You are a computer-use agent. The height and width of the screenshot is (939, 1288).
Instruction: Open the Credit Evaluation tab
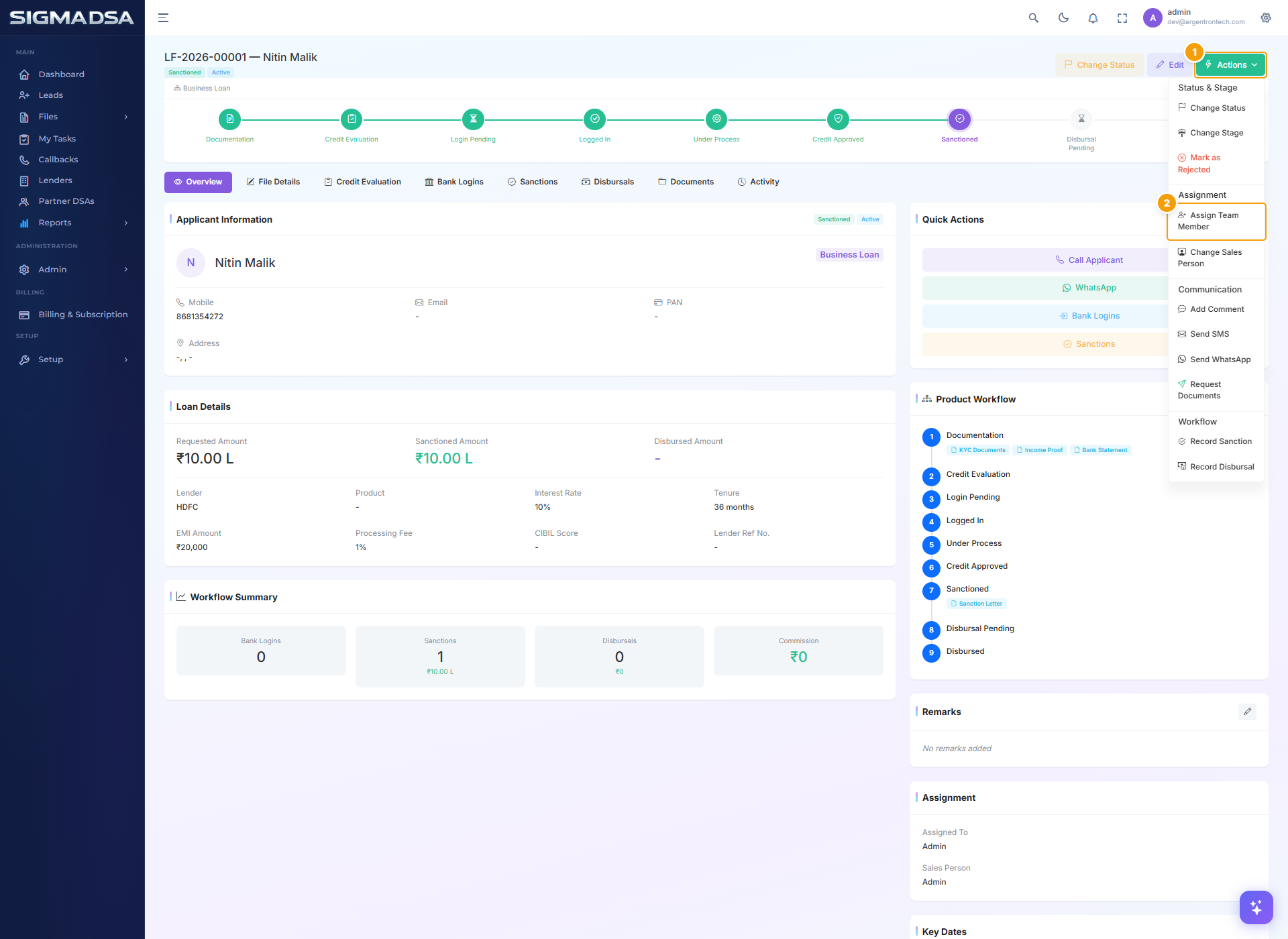point(362,182)
